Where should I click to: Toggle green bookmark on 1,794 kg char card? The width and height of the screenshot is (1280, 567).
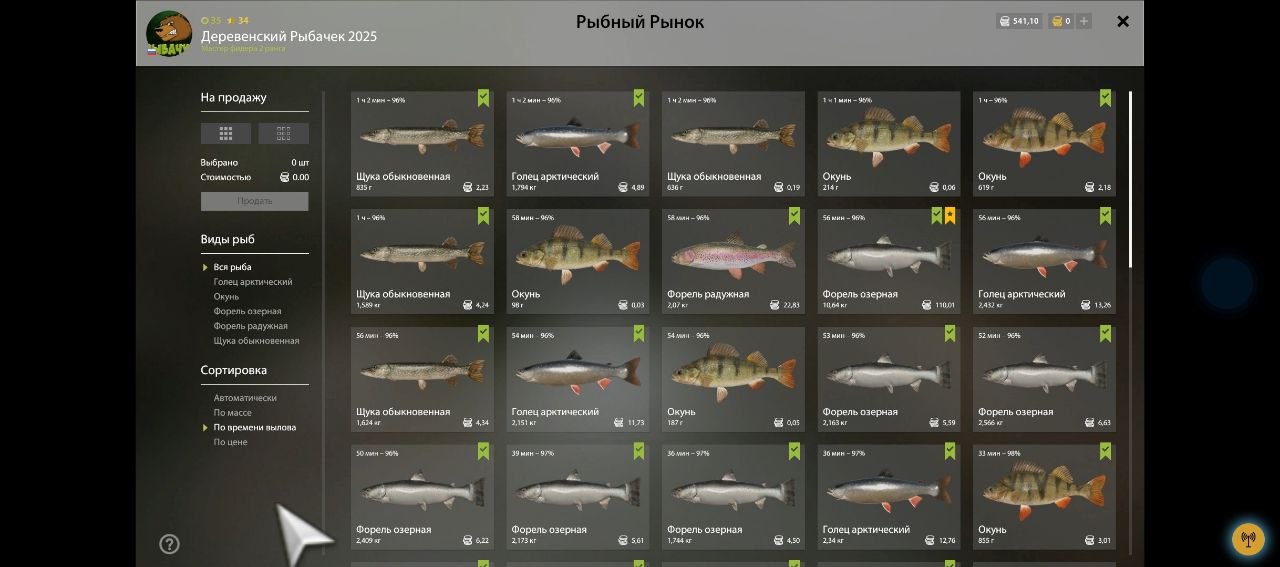click(639, 97)
